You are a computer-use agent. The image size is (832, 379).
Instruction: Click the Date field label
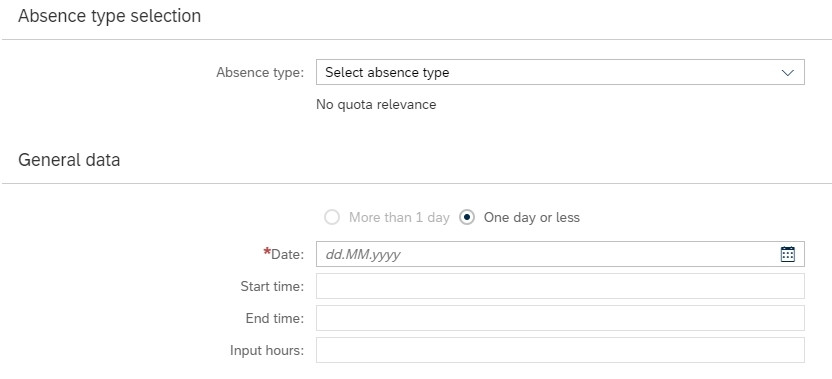click(288, 254)
